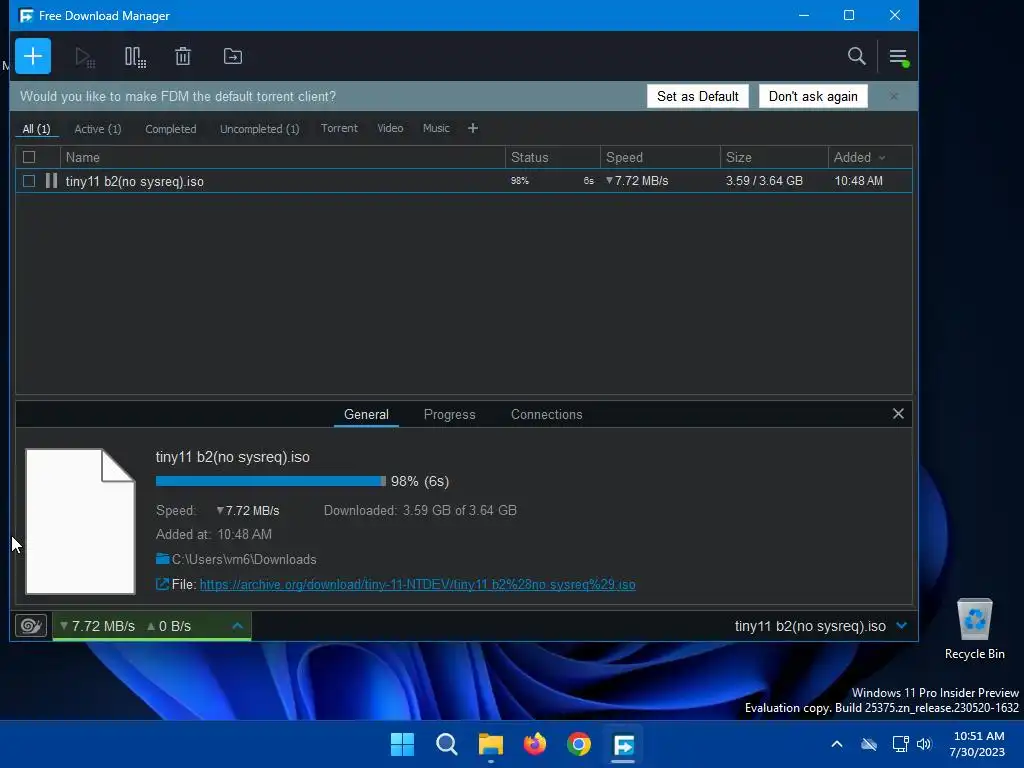Viewport: 1024px width, 768px height.
Task: Click the cloud sync tray icon
Action: [x=869, y=744]
